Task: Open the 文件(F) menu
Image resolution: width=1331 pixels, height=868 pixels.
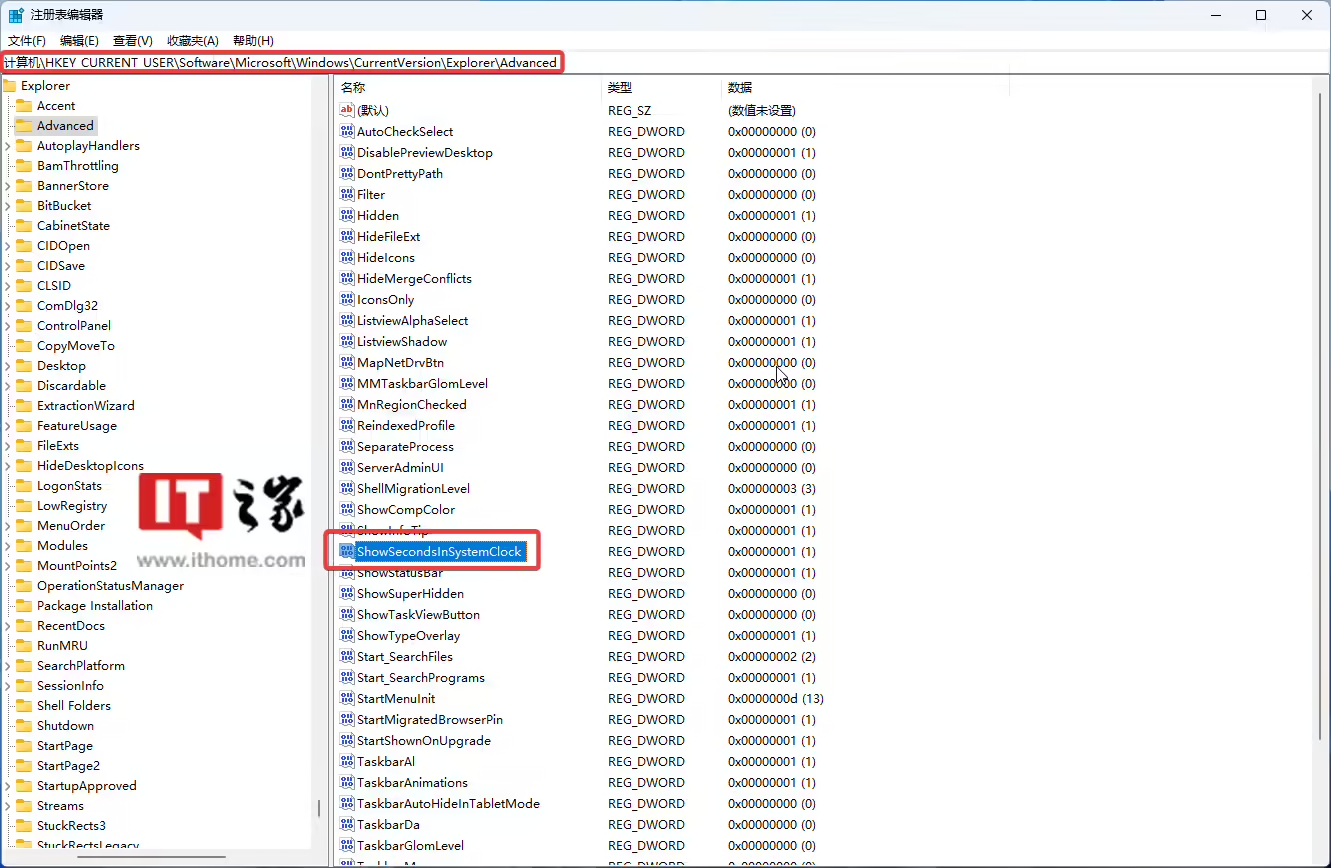Action: tap(27, 41)
